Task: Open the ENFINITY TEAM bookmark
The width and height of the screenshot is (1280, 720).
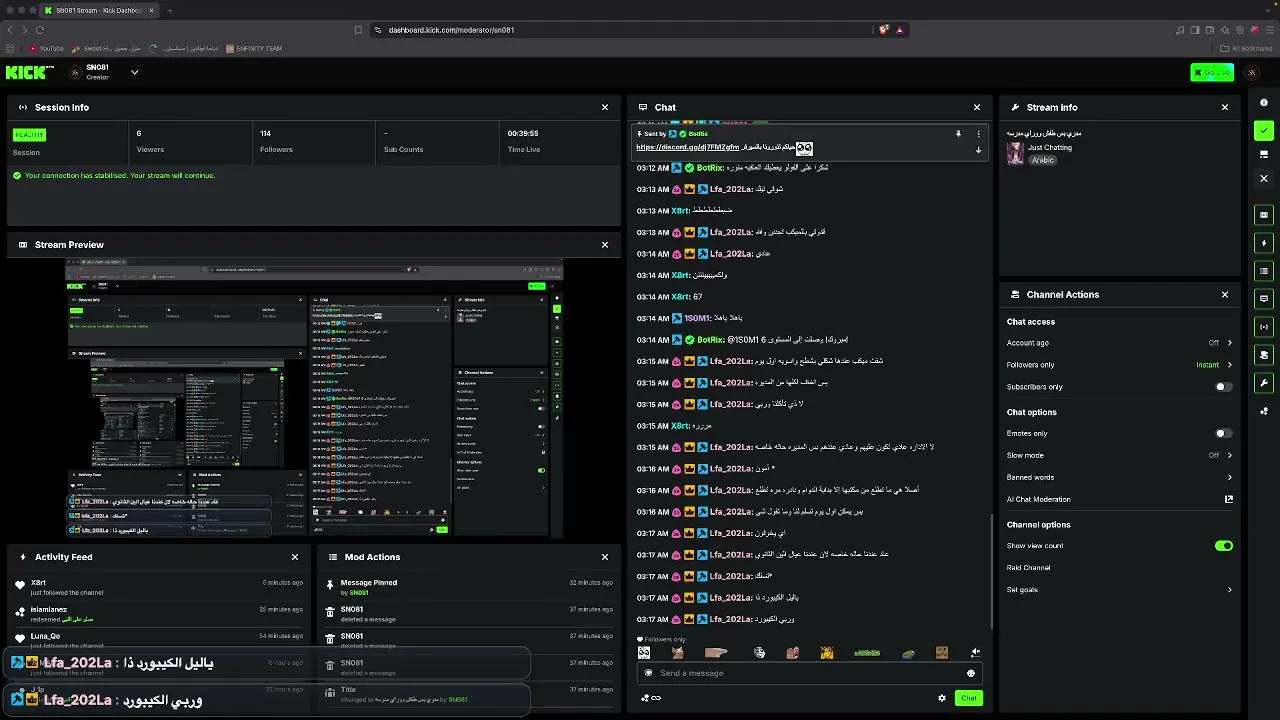Action: point(254,48)
